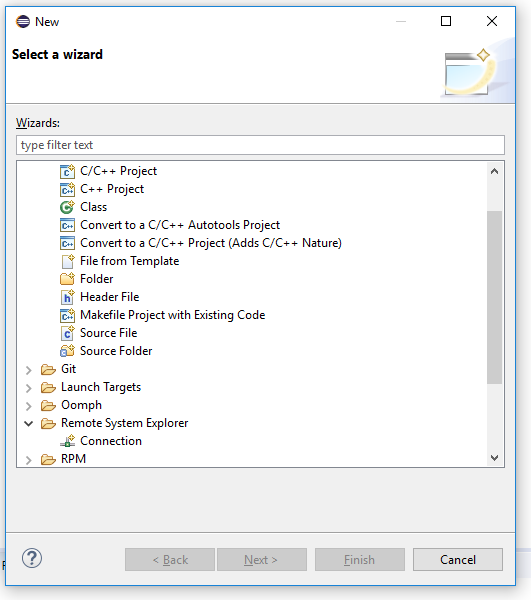Select Convert to a C/C++ Autotools Project

click(180, 225)
